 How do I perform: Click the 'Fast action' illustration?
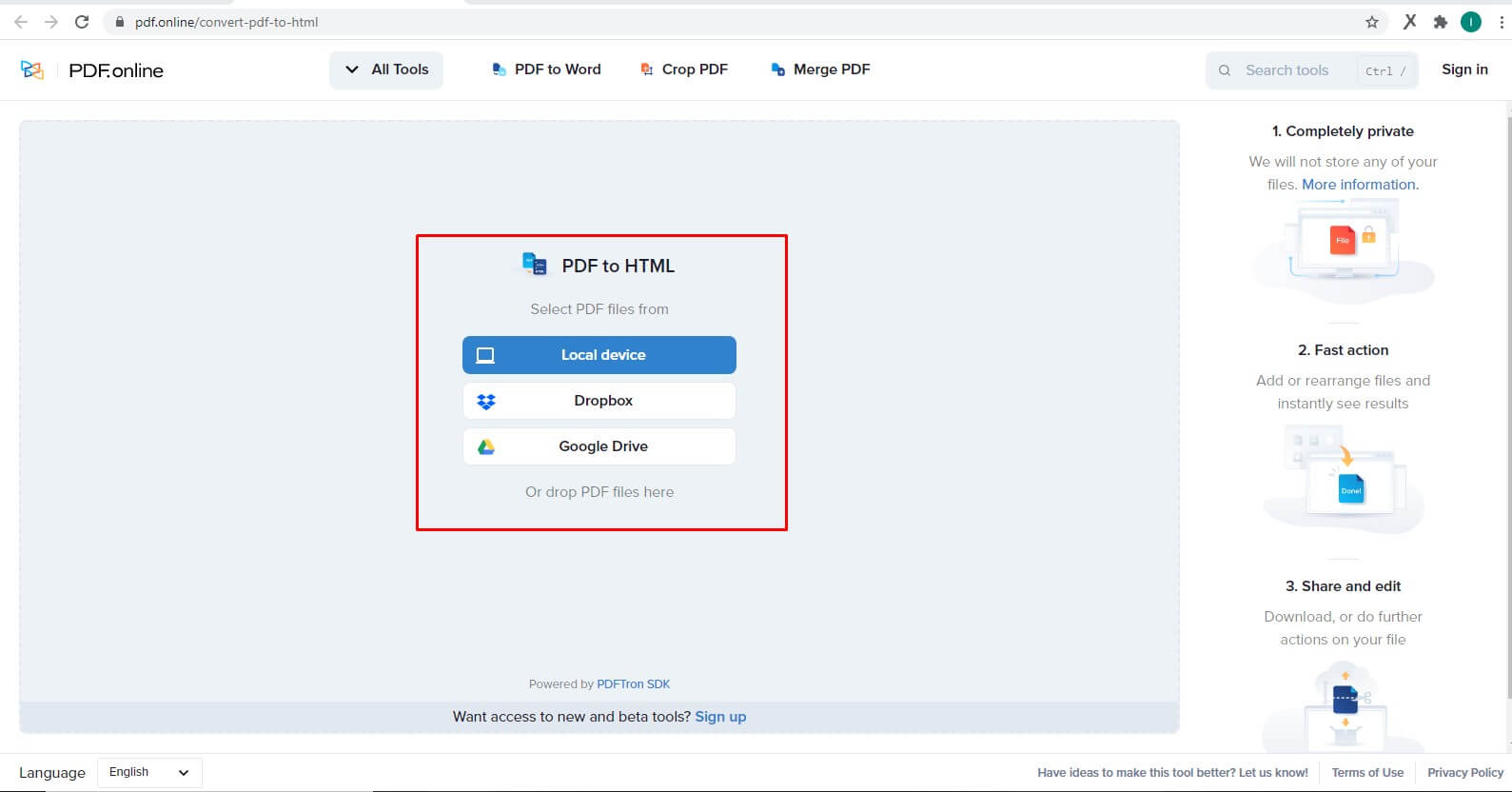tap(1343, 478)
